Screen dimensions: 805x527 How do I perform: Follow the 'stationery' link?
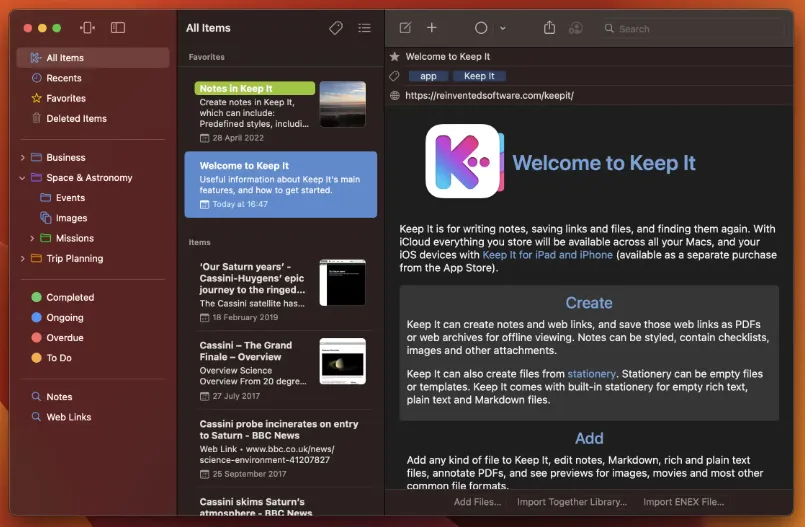[x=591, y=374]
